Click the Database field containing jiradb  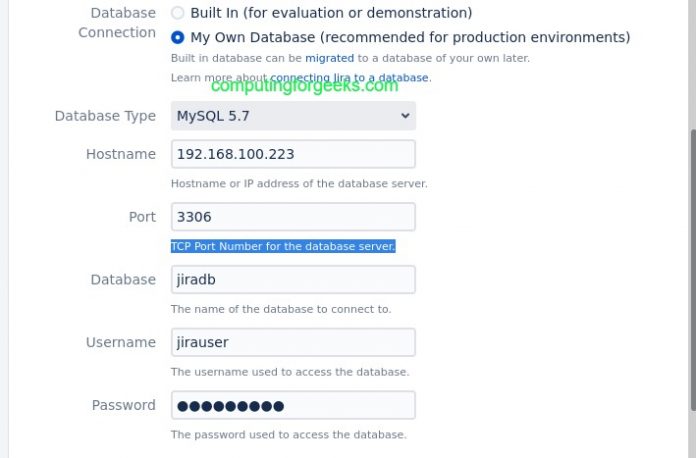click(293, 280)
